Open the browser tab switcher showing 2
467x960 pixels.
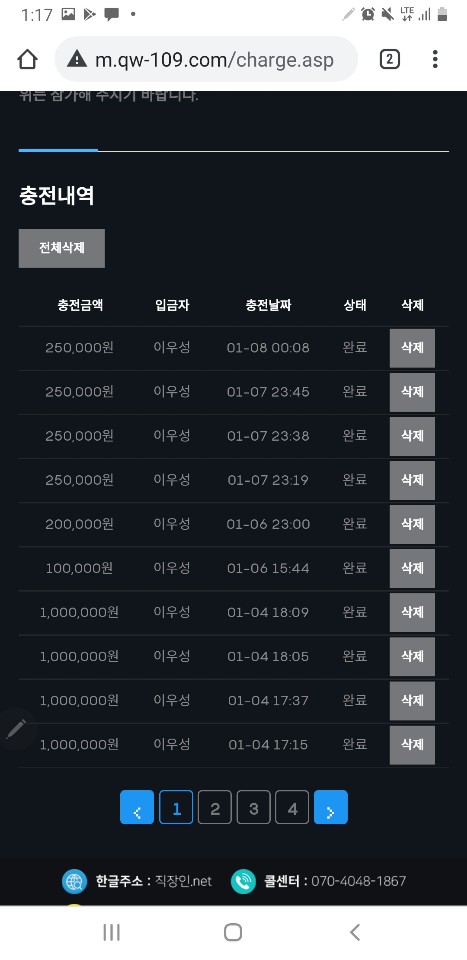(x=390, y=59)
